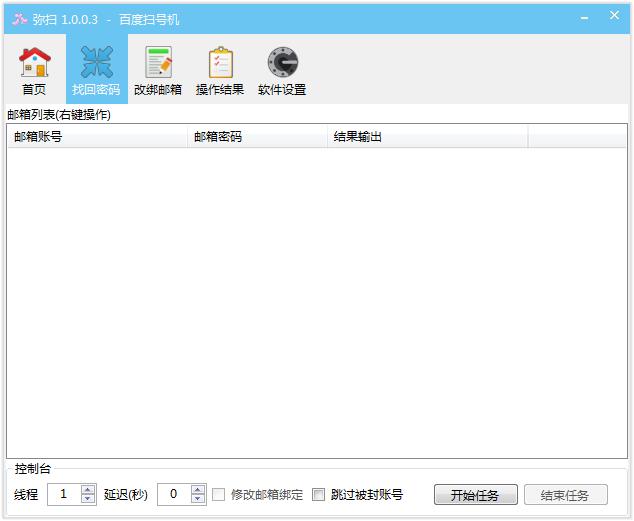The image size is (634, 521).
Task: Click the app logo in title bar
Action: coord(19,19)
